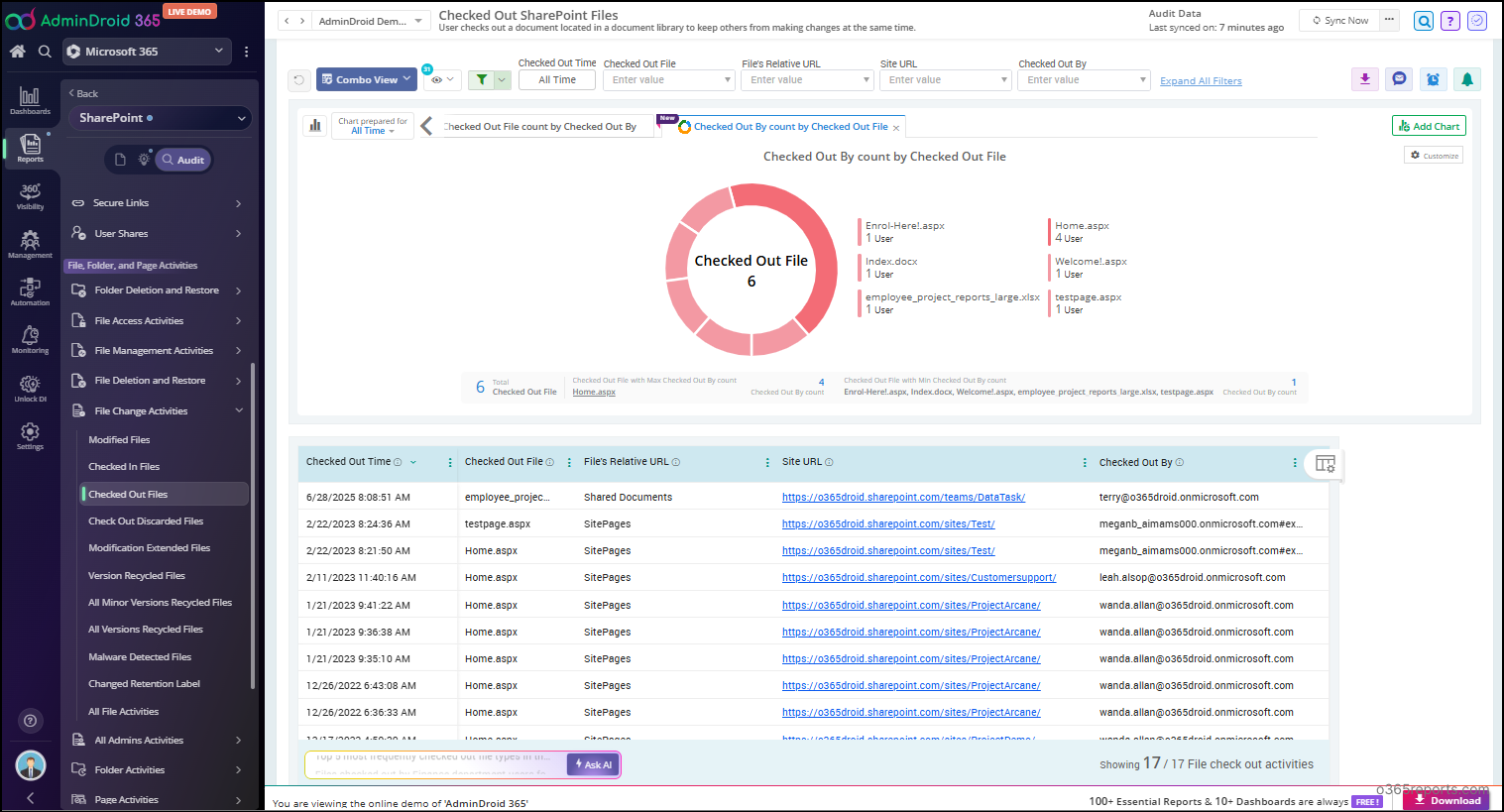Click the Checked Out Time All Time field
The image size is (1504, 812).
coord(557,79)
